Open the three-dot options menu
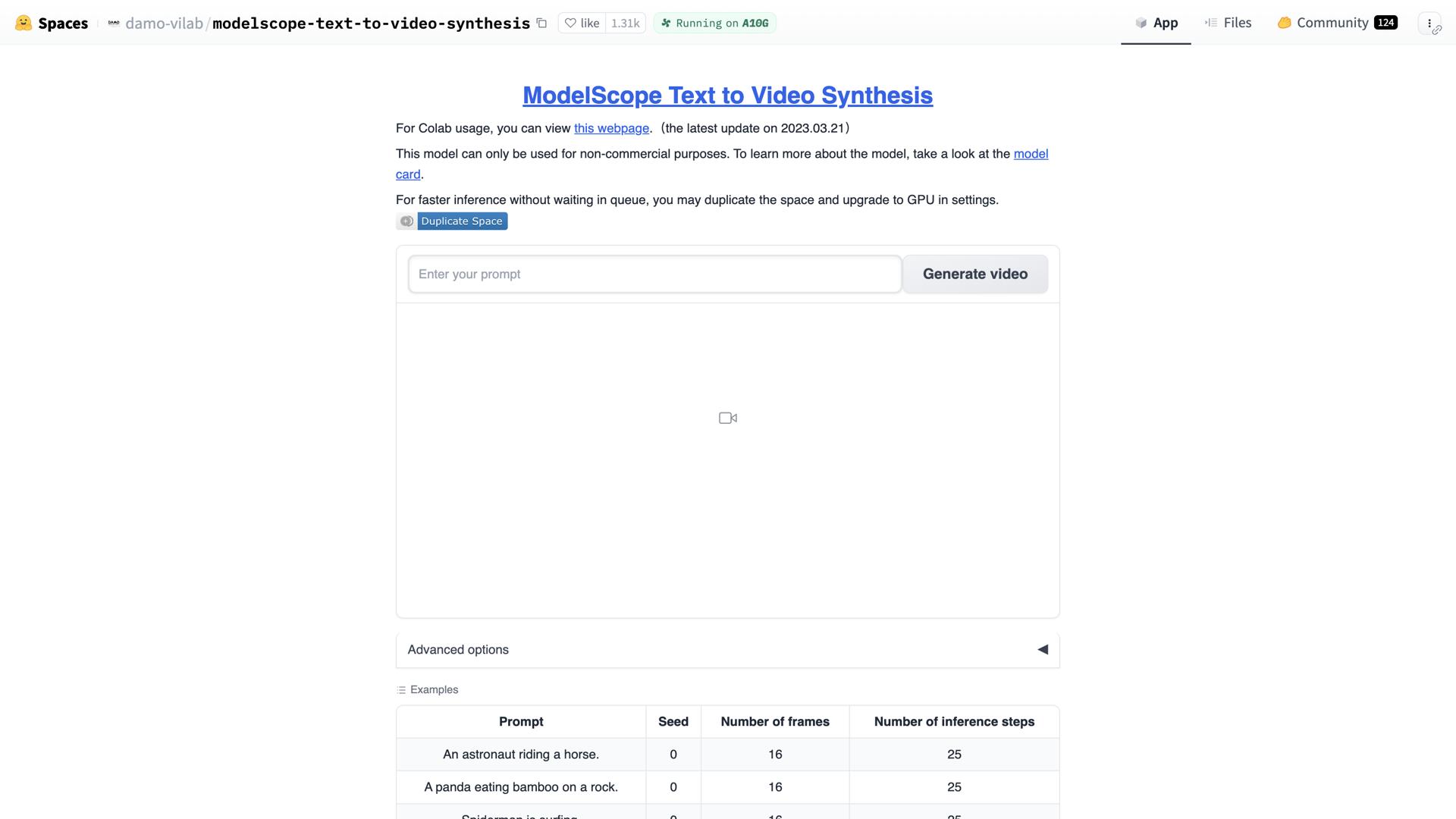The height and width of the screenshot is (819, 1456). click(x=1430, y=23)
